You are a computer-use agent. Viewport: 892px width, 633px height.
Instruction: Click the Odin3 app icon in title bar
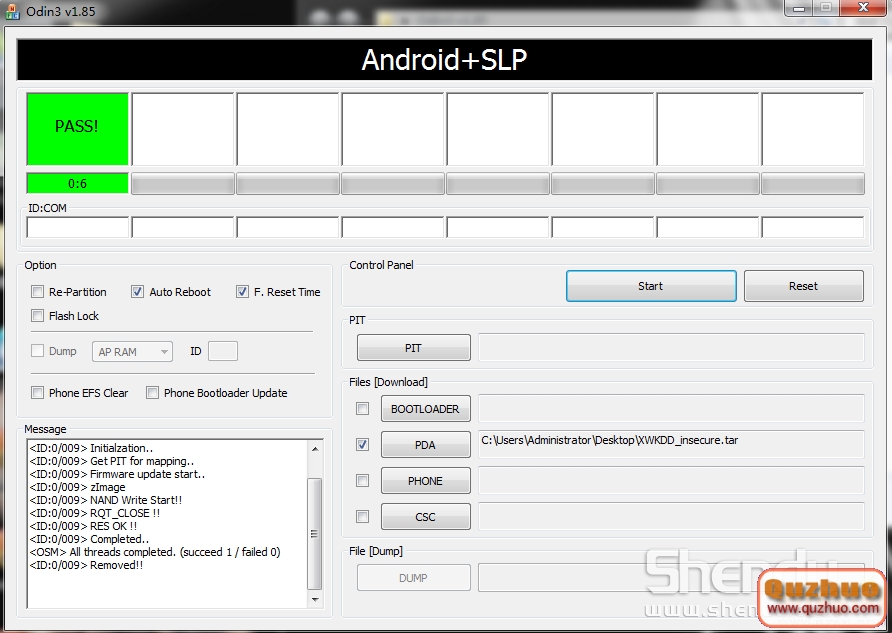(12, 11)
